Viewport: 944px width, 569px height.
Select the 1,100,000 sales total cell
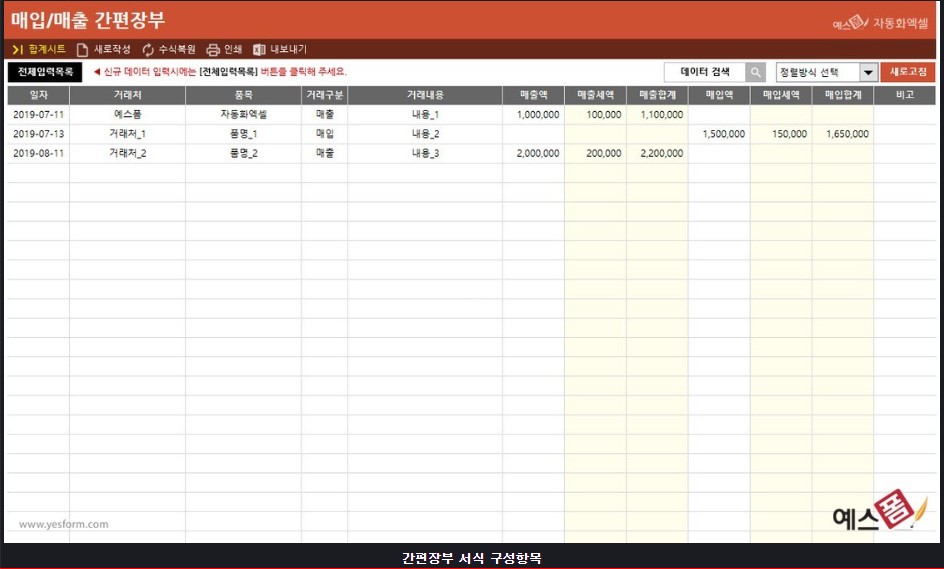pos(657,114)
